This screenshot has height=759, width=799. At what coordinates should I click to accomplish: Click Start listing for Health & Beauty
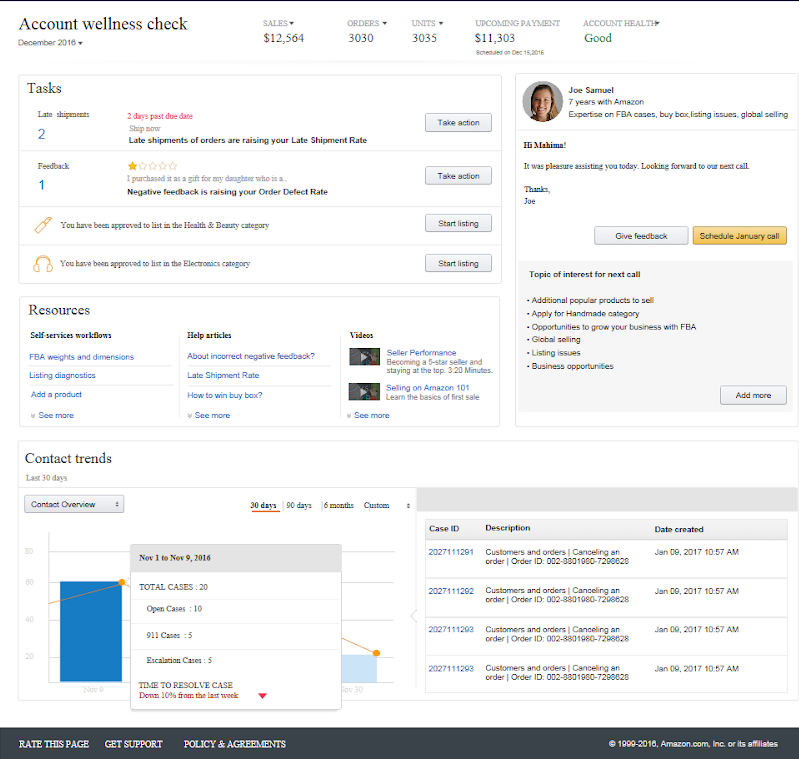tap(458, 223)
